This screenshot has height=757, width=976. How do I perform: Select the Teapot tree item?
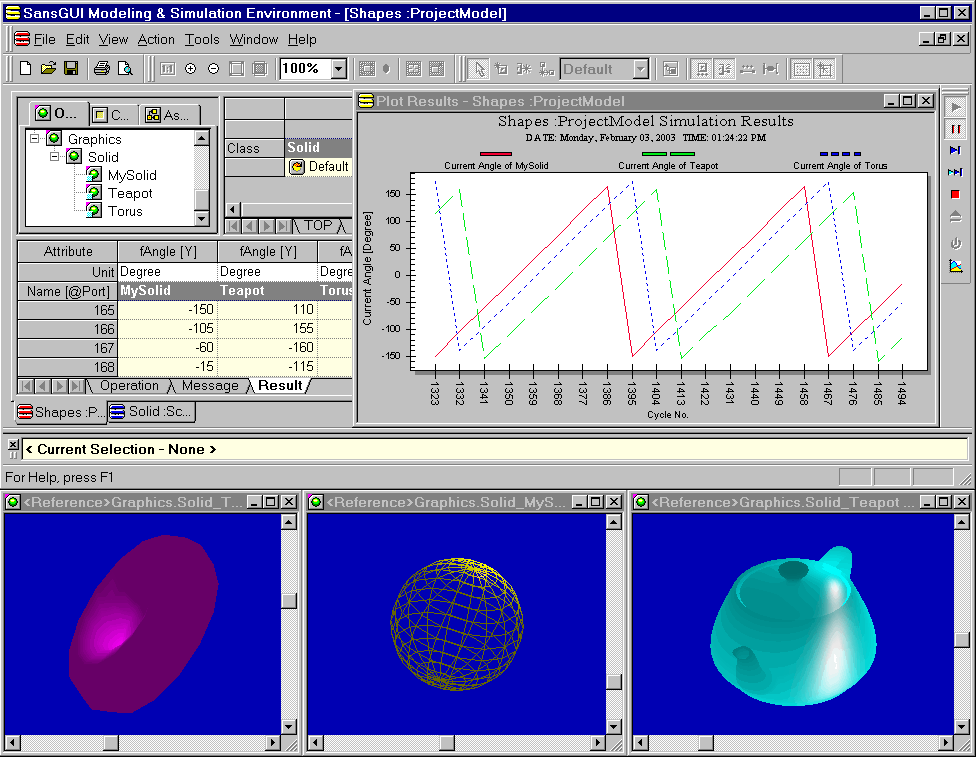pyautogui.click(x=130, y=193)
